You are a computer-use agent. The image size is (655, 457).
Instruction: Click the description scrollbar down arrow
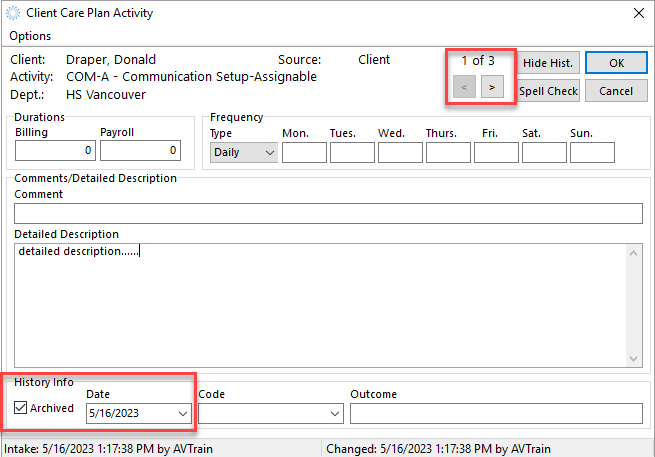tap(633, 358)
